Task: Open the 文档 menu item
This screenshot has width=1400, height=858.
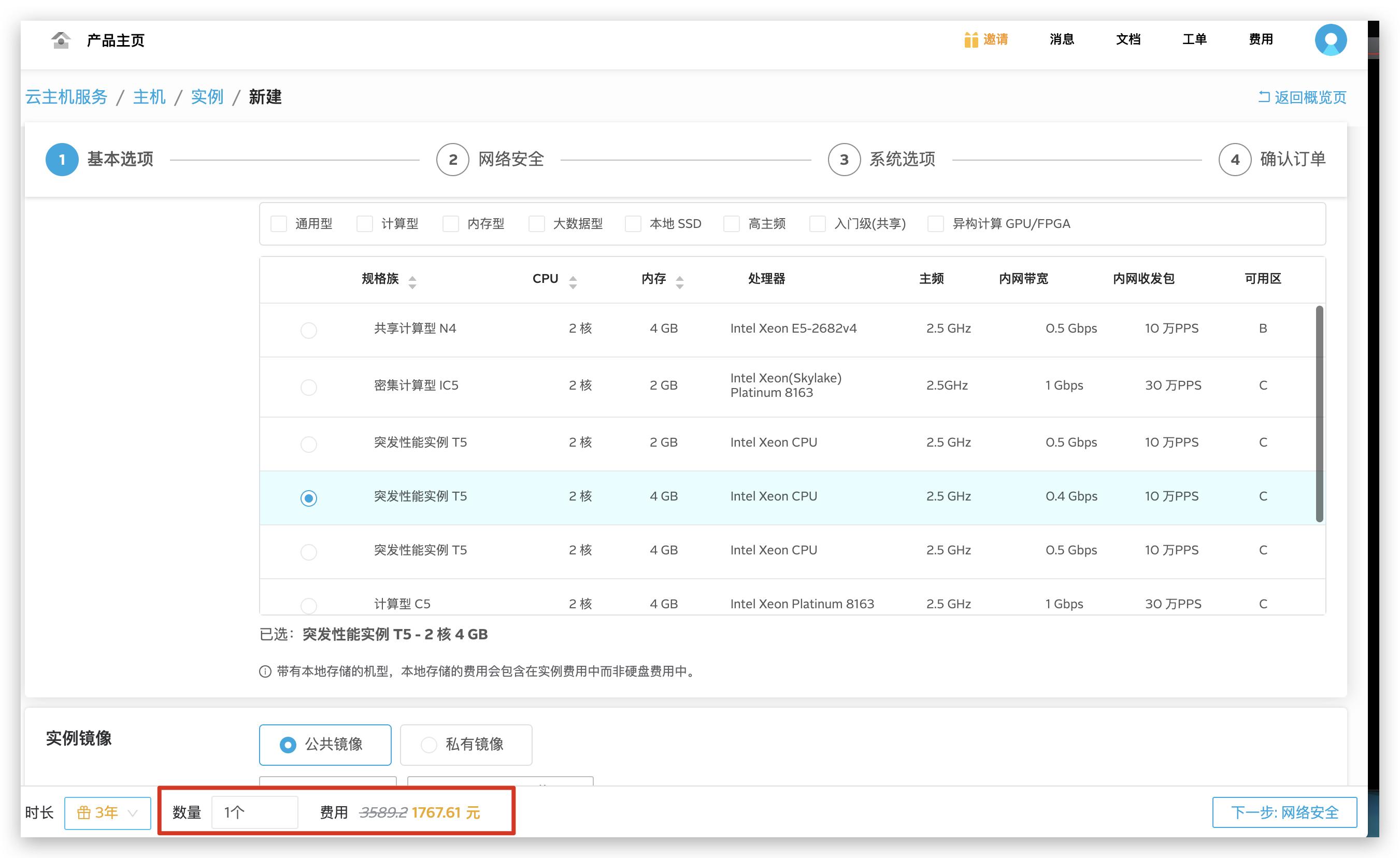Action: tap(1128, 39)
